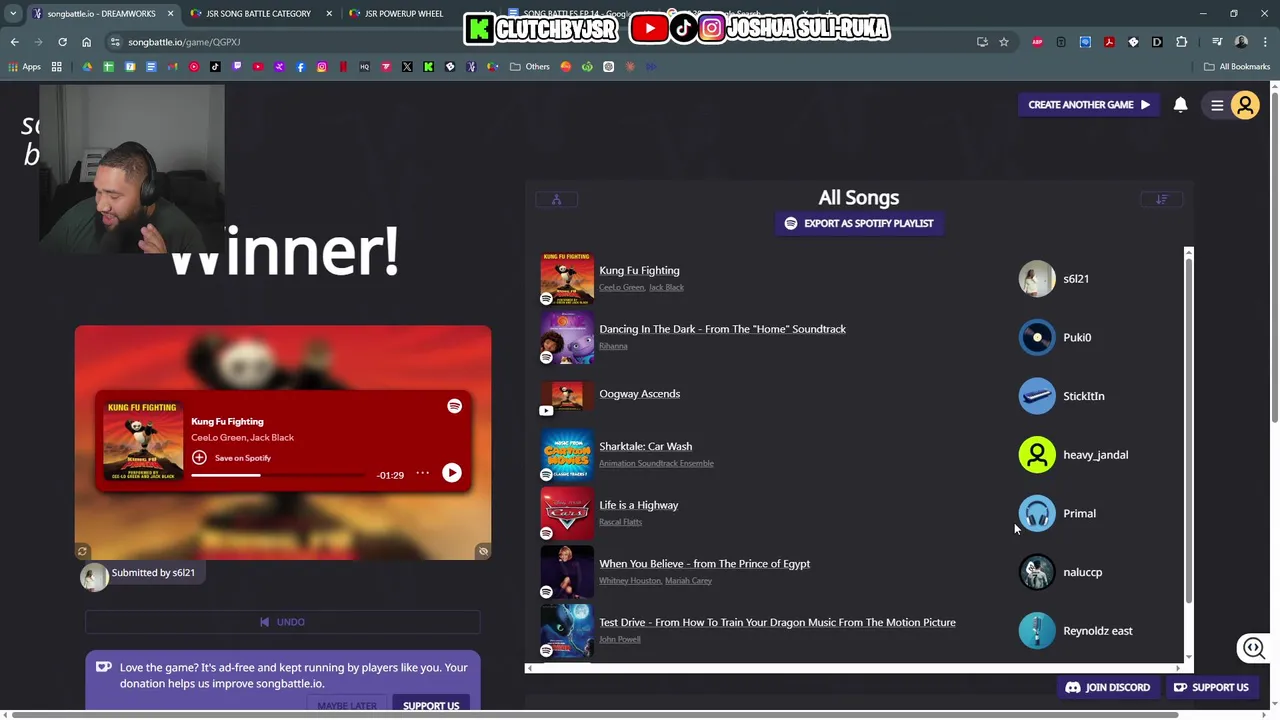Click the Spotify logo in the embed corner
1280x720 pixels.
click(x=454, y=406)
